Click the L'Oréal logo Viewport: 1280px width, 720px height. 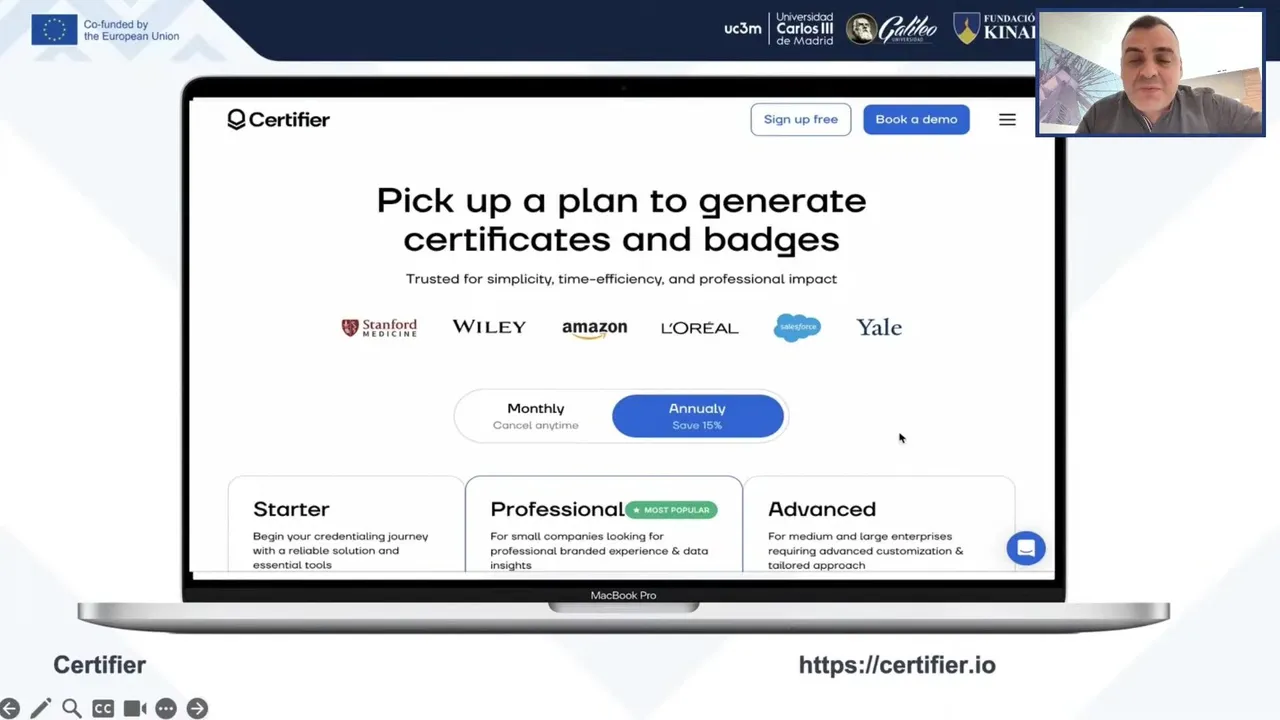point(699,328)
